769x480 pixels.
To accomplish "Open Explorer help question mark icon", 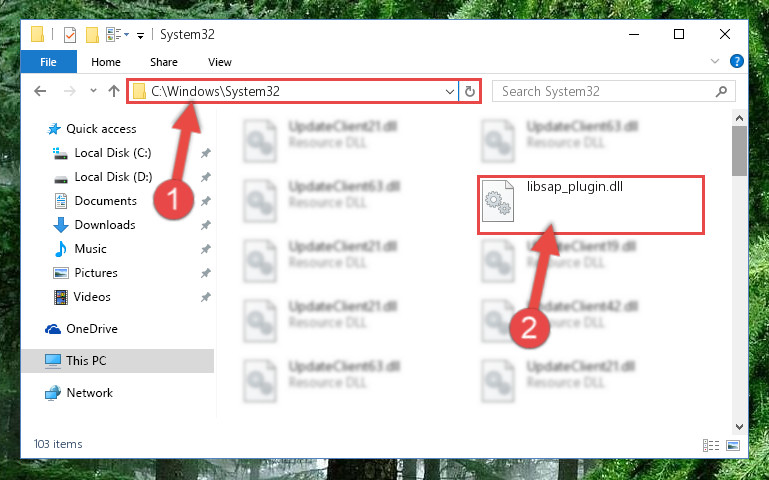I will (737, 61).
